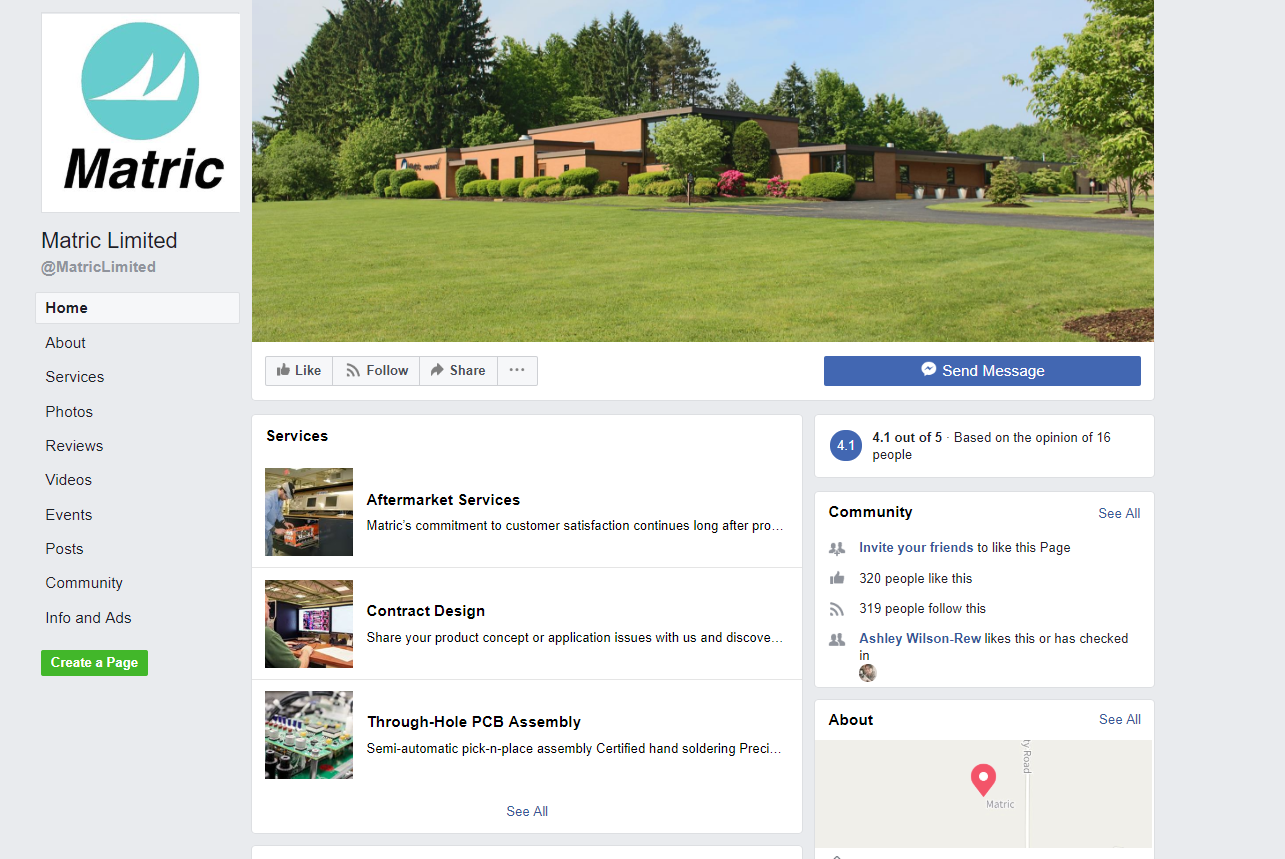Image resolution: width=1285 pixels, height=859 pixels.
Task: Click See All in Community panel
Action: pos(1119,513)
